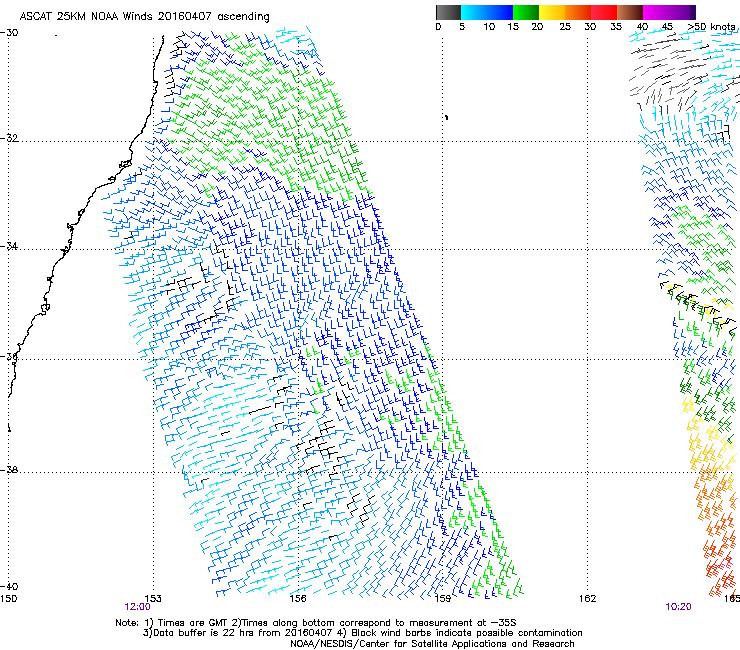Click the '-40' latitude label
The width and height of the screenshot is (740, 650).
tap(9, 587)
